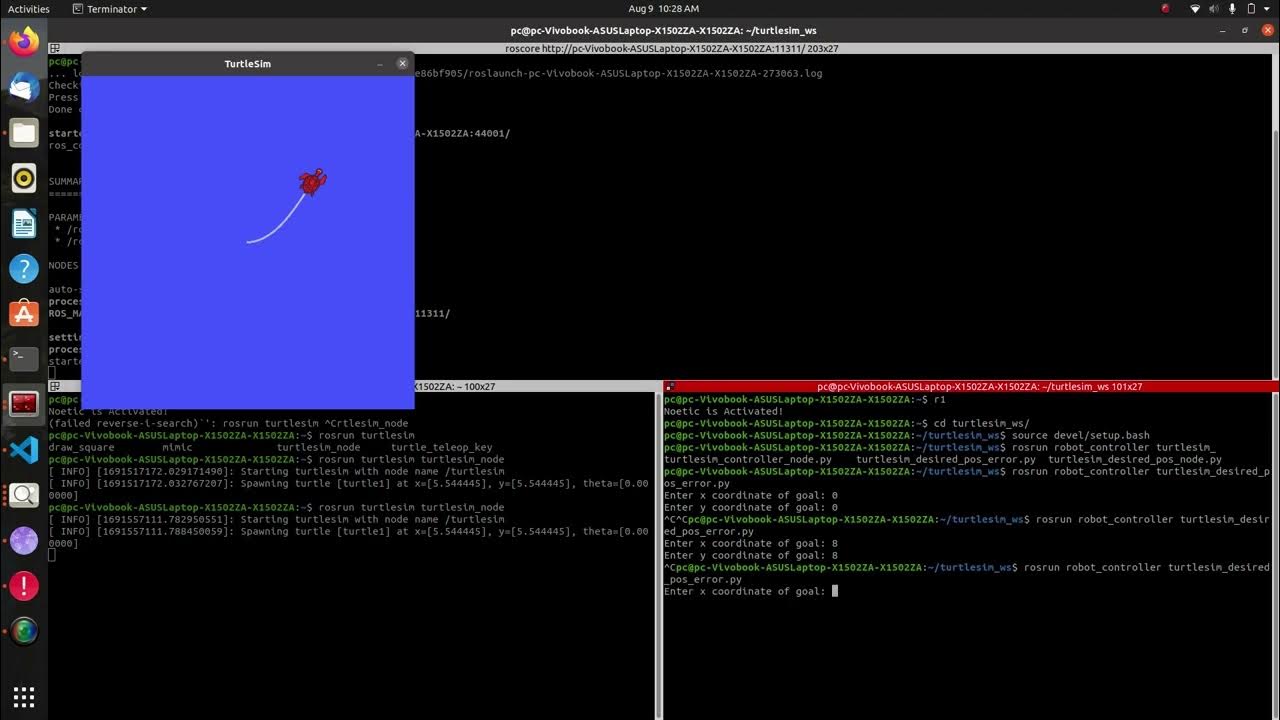Switch to Terminator via its red dock icon

[x=24, y=404]
